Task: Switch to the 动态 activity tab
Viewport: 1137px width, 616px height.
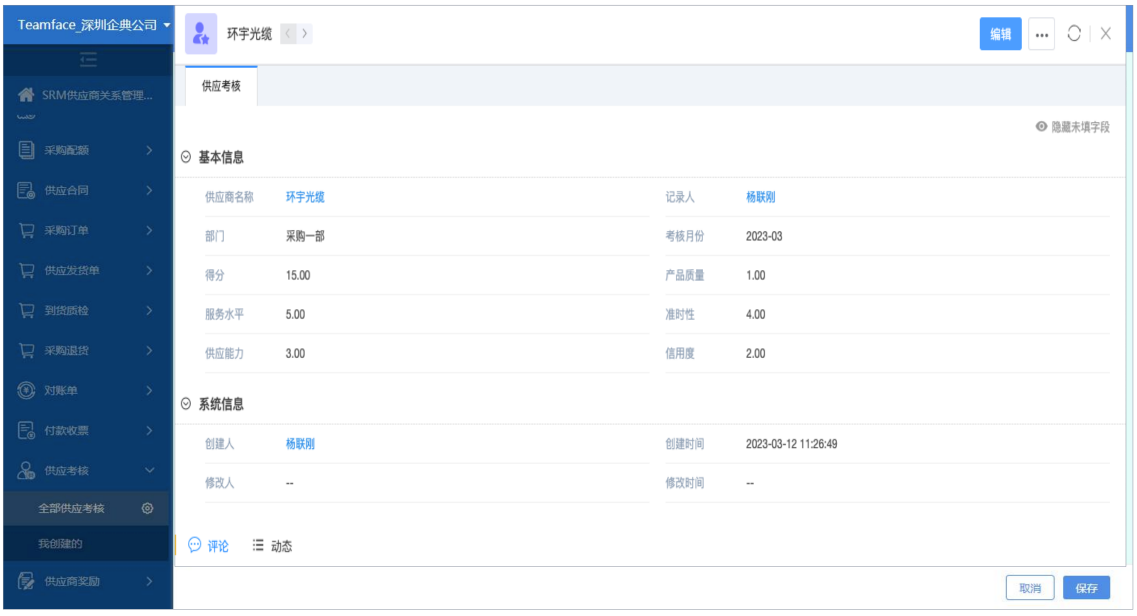Action: (x=272, y=546)
